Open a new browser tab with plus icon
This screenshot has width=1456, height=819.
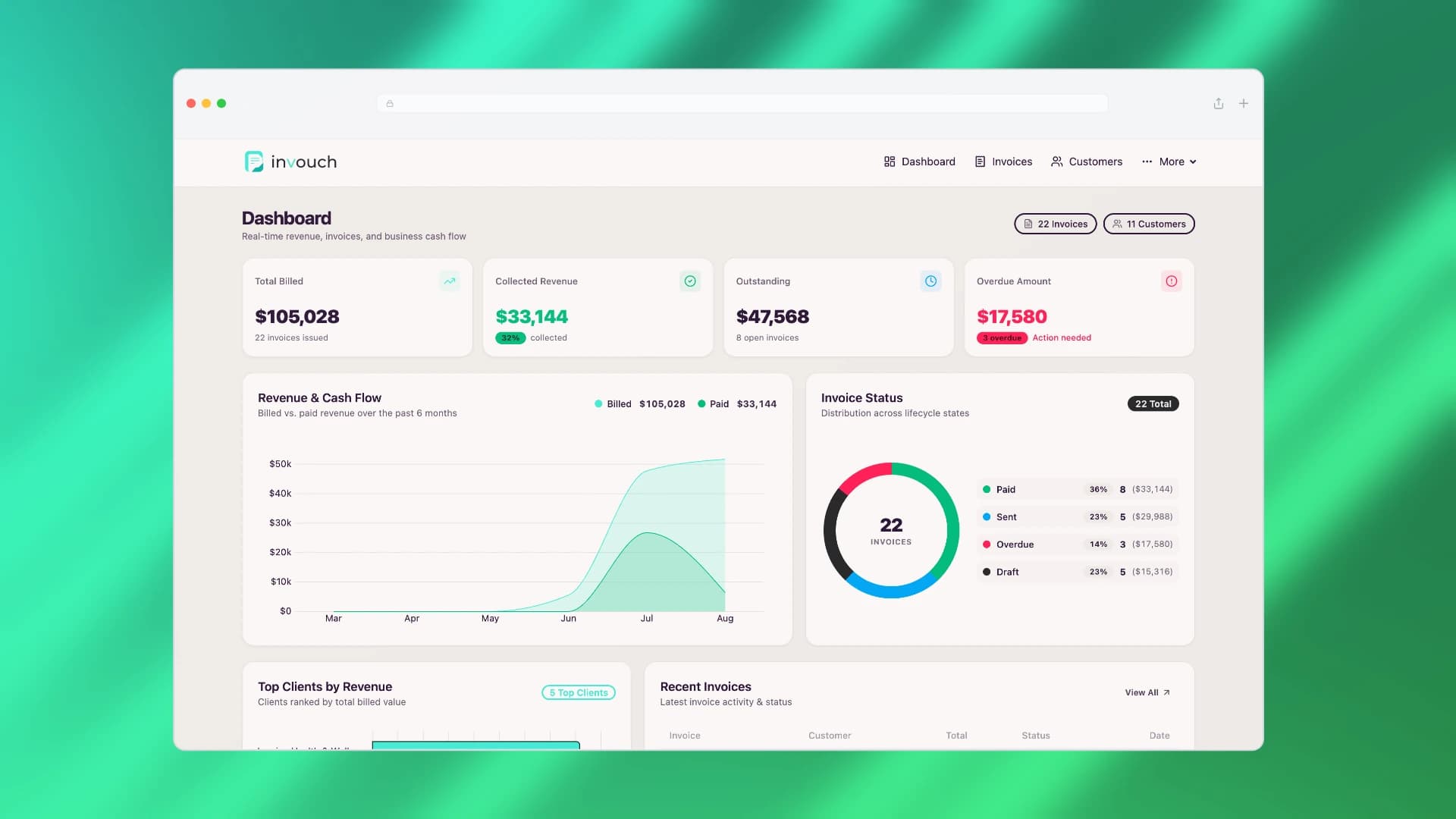pos(1244,103)
